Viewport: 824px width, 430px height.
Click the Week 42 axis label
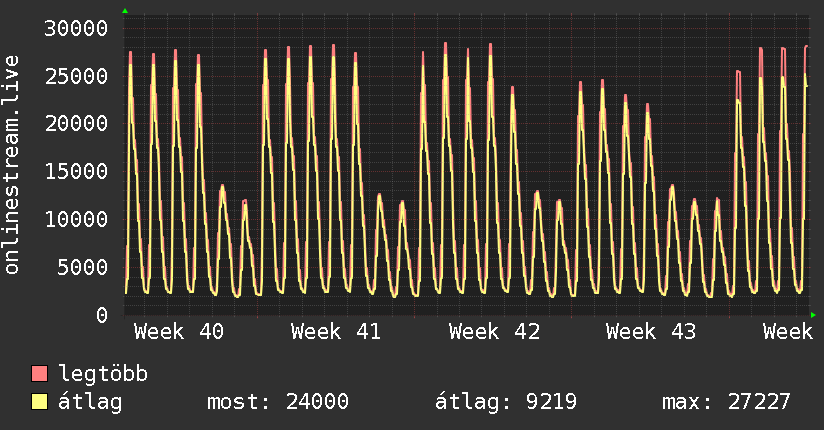494,332
